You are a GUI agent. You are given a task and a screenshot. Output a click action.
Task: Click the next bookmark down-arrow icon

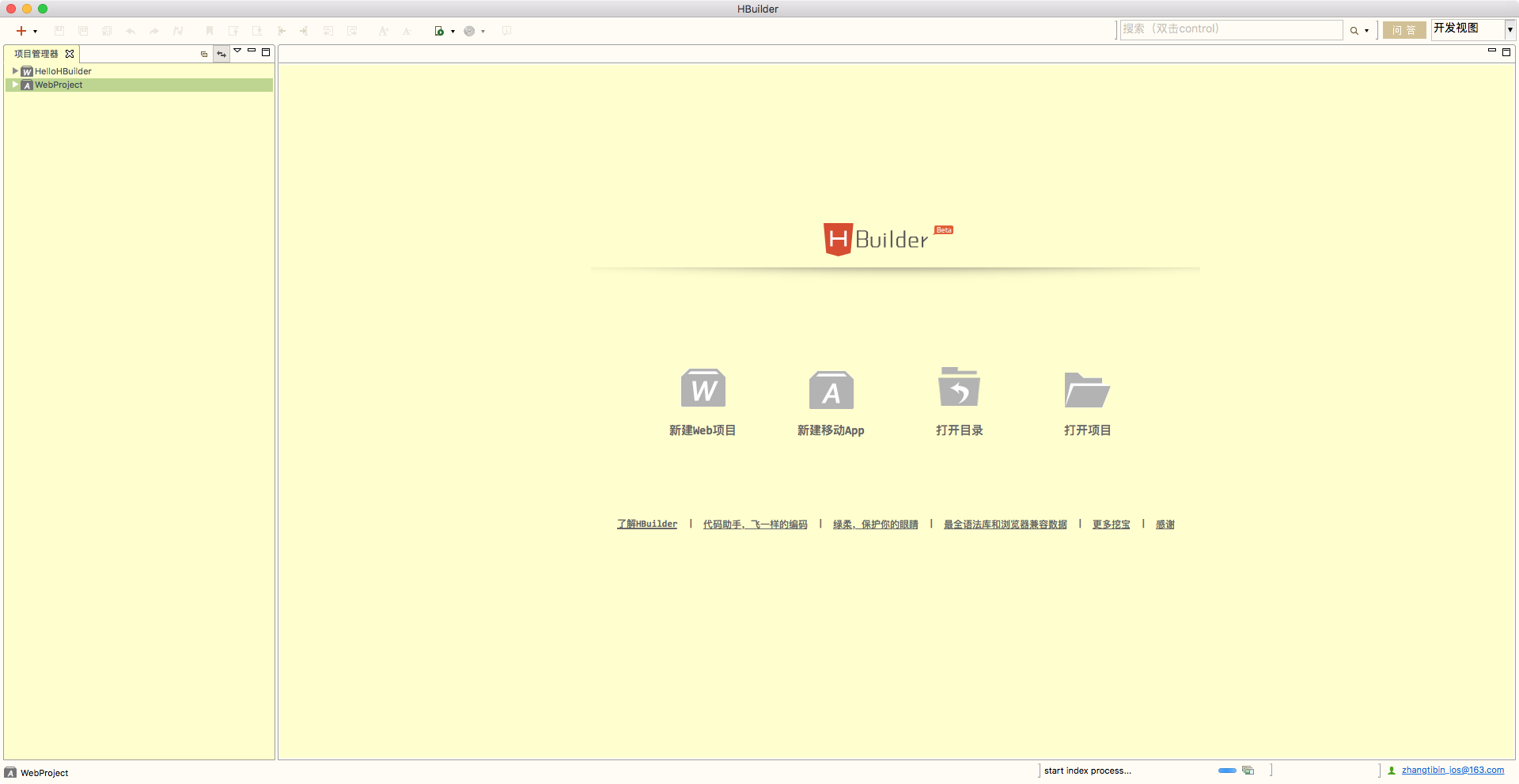pyautogui.click(x=257, y=31)
